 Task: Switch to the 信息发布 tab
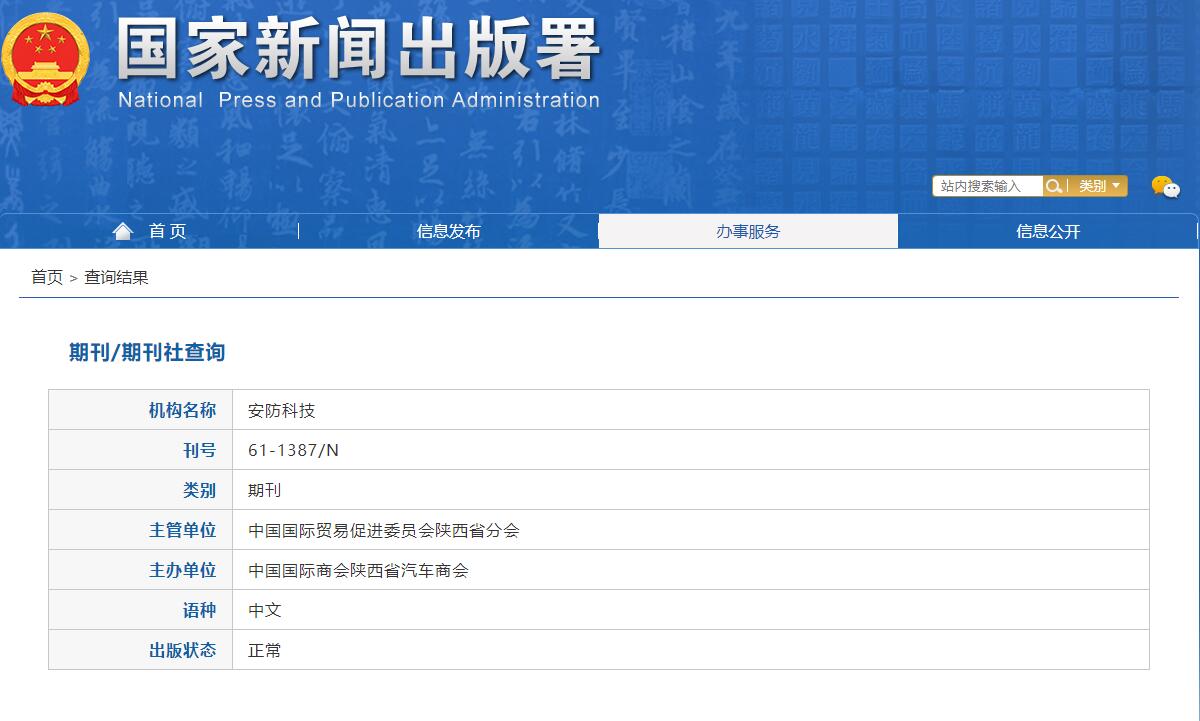coord(448,230)
